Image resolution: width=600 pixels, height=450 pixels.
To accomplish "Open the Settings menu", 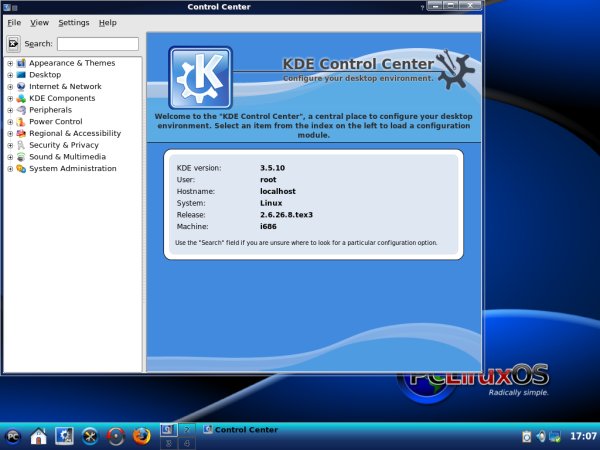I will coord(73,22).
